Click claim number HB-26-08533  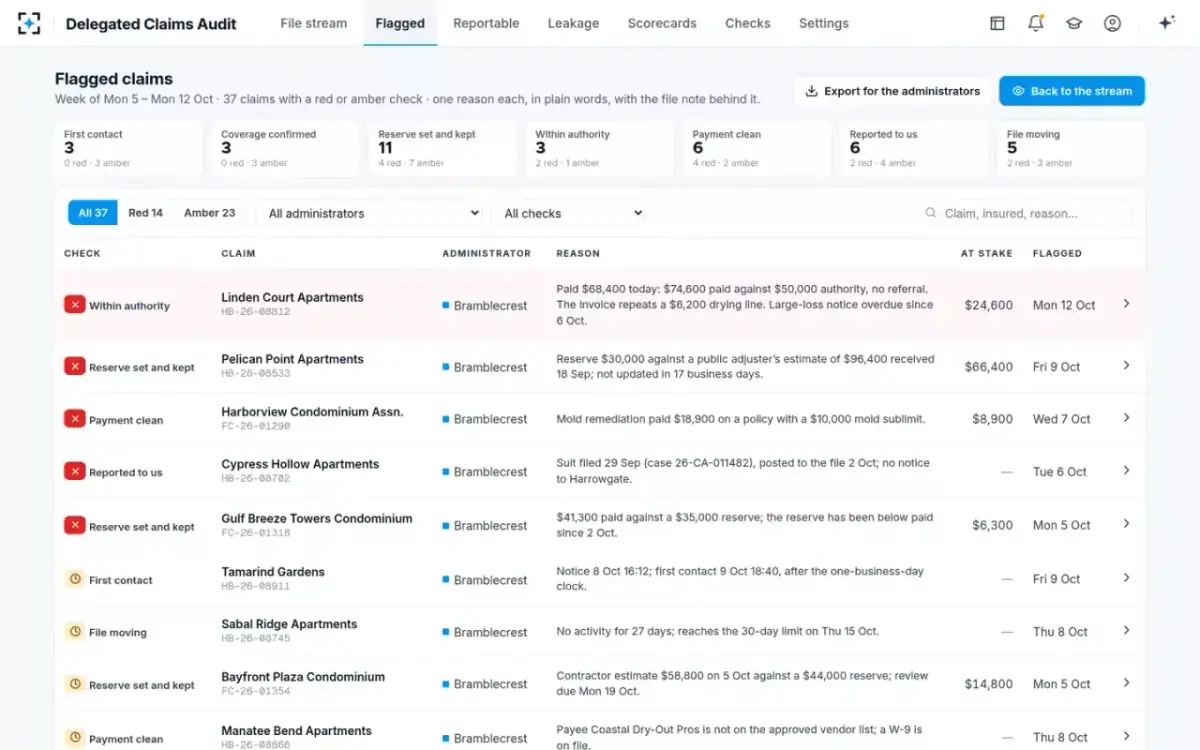coord(256,373)
